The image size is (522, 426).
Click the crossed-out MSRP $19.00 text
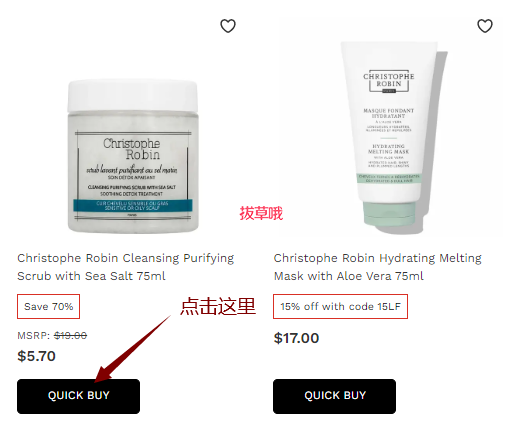coord(70,335)
